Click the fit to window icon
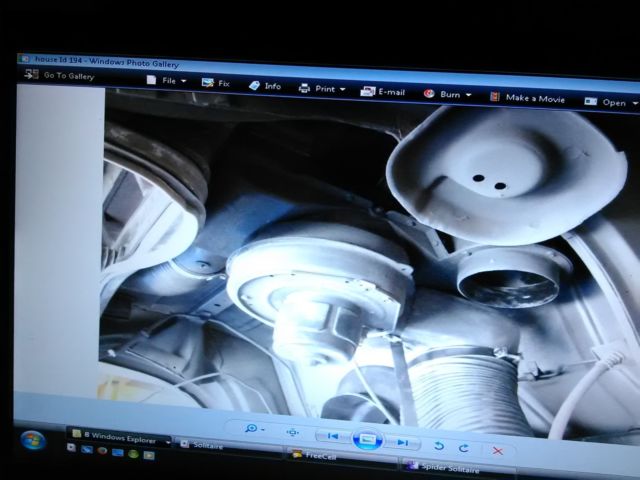 point(292,433)
